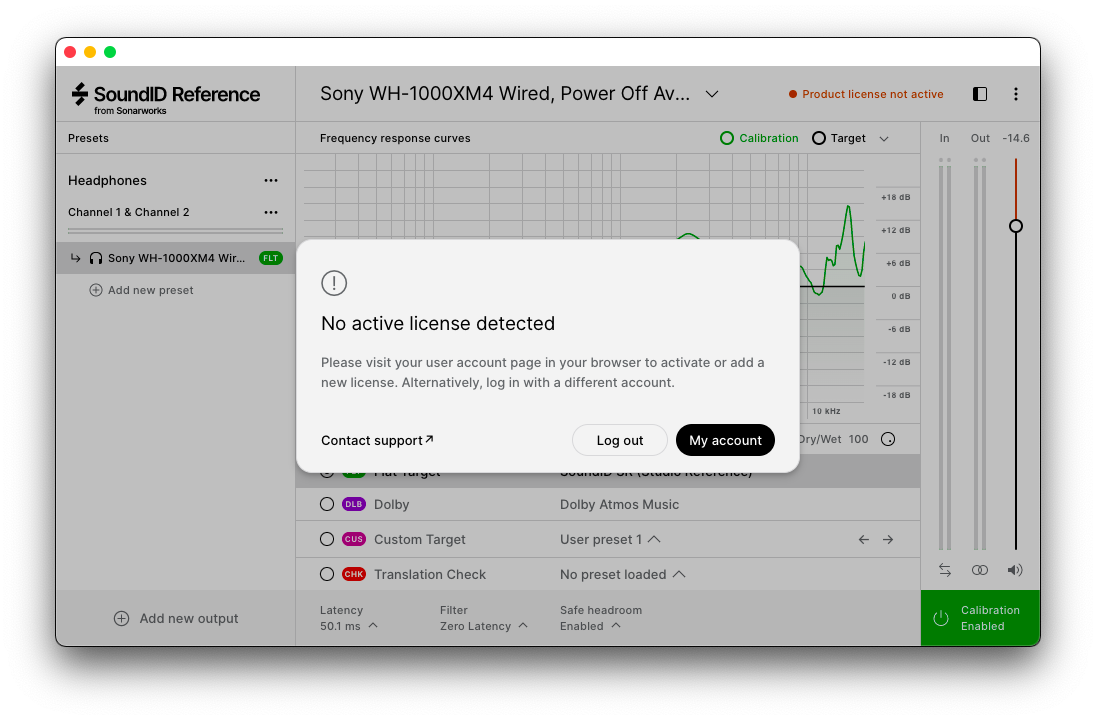Click the headphones icon beside Sony preset
This screenshot has height=720, width=1096.
click(x=96, y=258)
